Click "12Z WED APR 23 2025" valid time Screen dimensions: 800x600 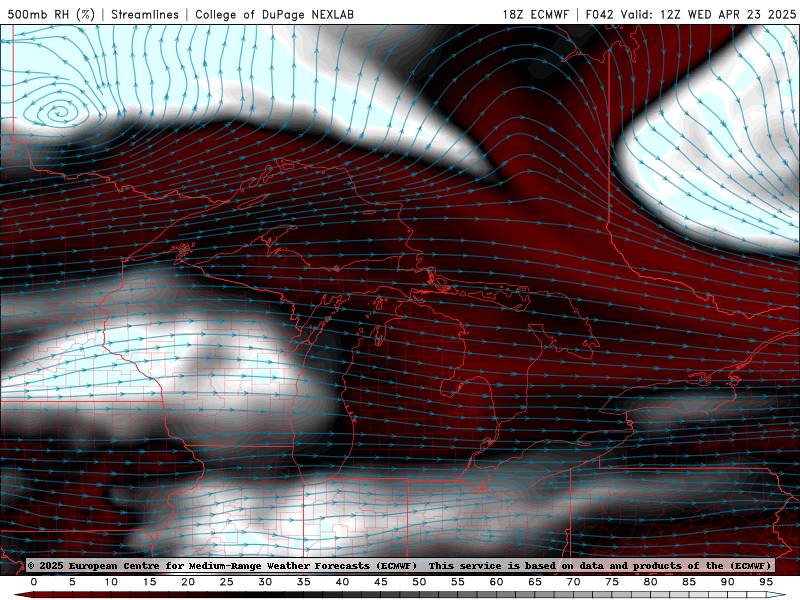click(x=728, y=14)
